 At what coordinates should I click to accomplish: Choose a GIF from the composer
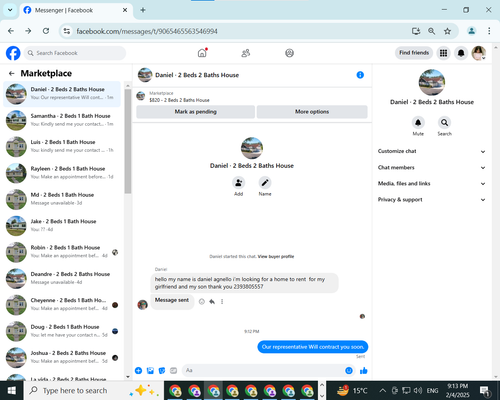173,371
